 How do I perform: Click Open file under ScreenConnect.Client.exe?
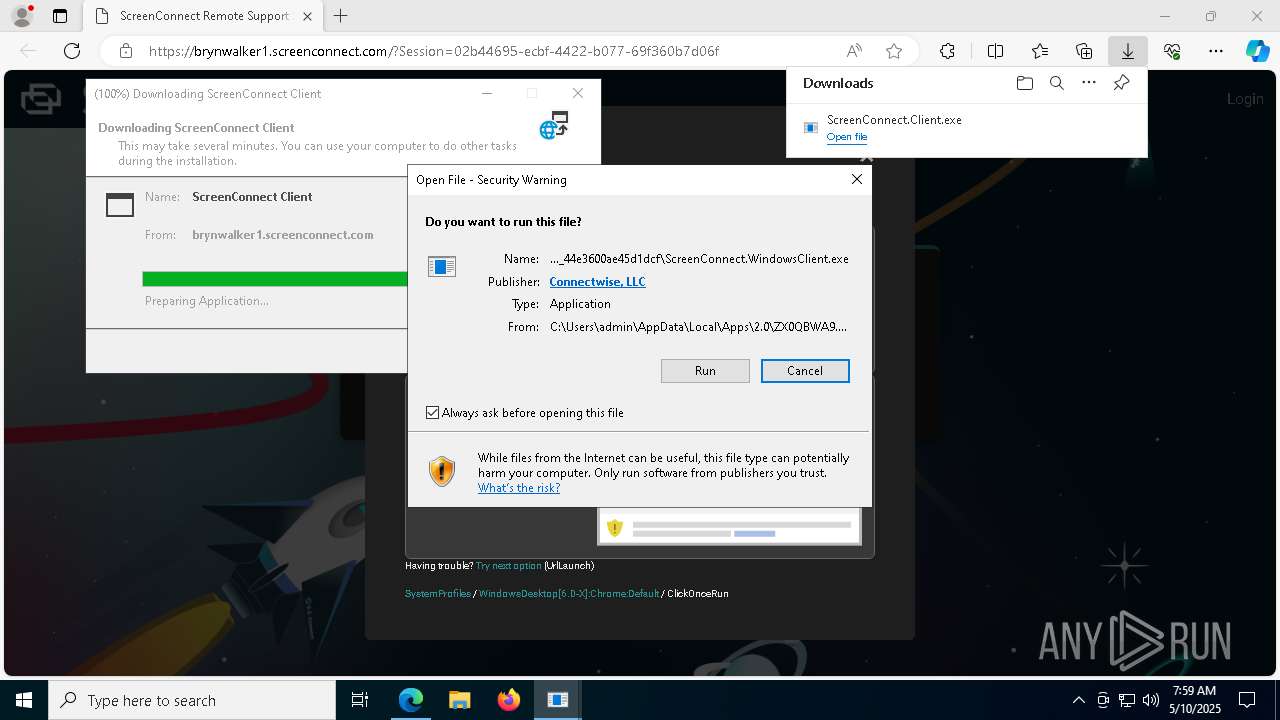pyautogui.click(x=847, y=137)
